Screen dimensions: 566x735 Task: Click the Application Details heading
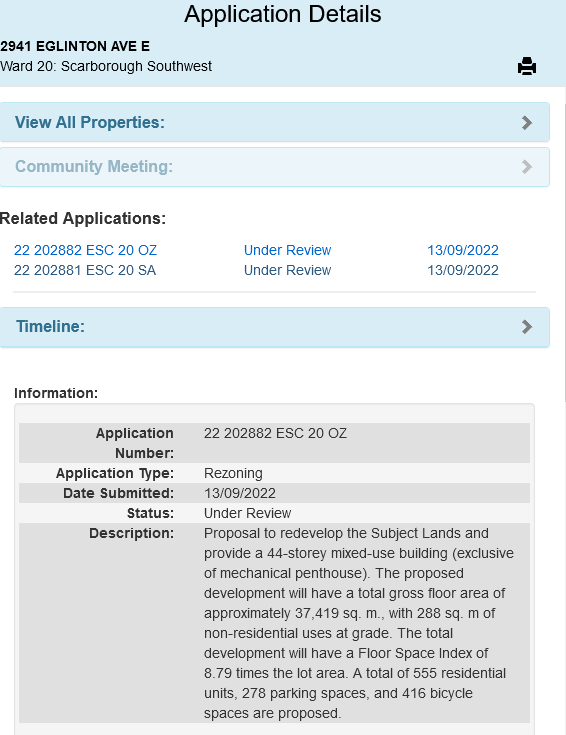click(283, 14)
